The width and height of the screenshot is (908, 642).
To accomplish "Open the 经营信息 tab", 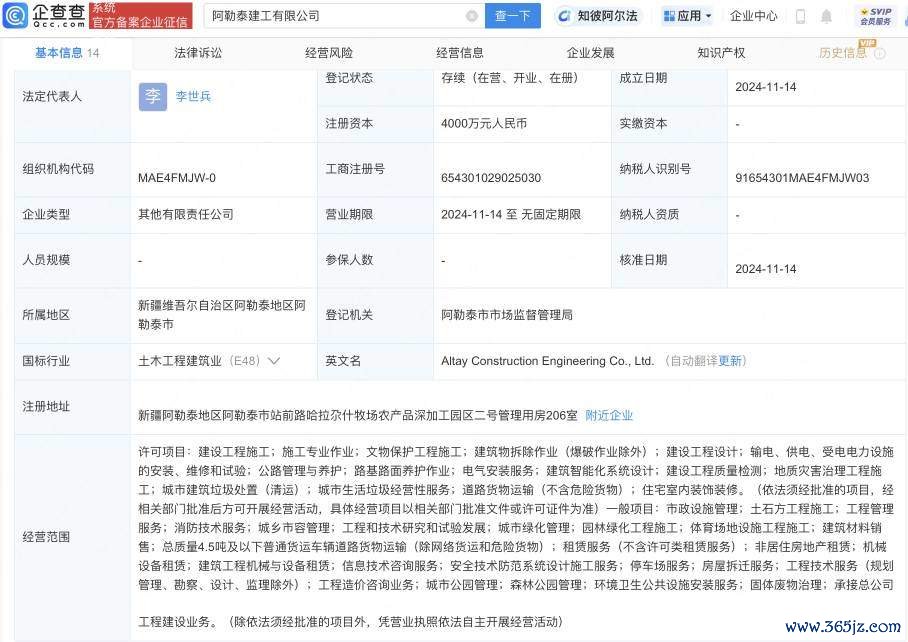I will tap(460, 53).
